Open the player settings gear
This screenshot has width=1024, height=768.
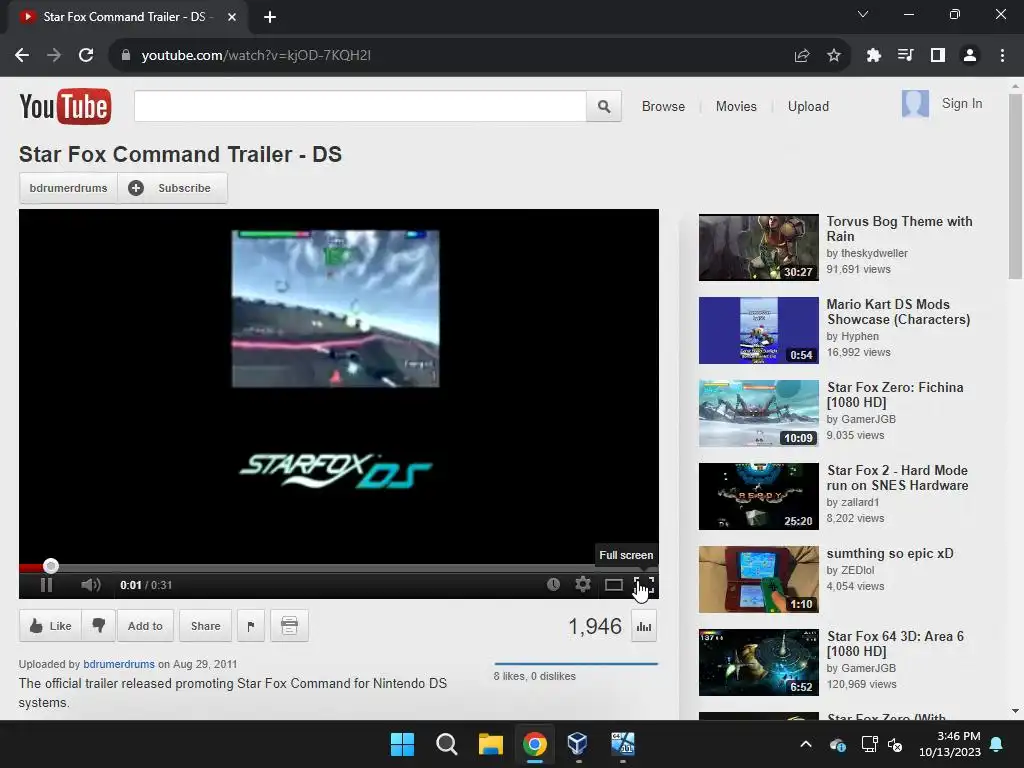(x=583, y=584)
